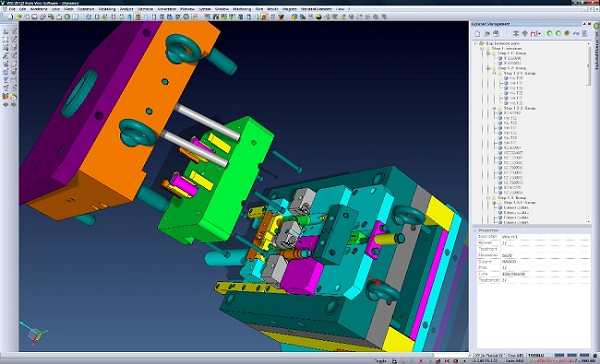This screenshot has height=364, width=600.
Task: Collapse the Step 1.1 Group node
Action: tap(488, 53)
